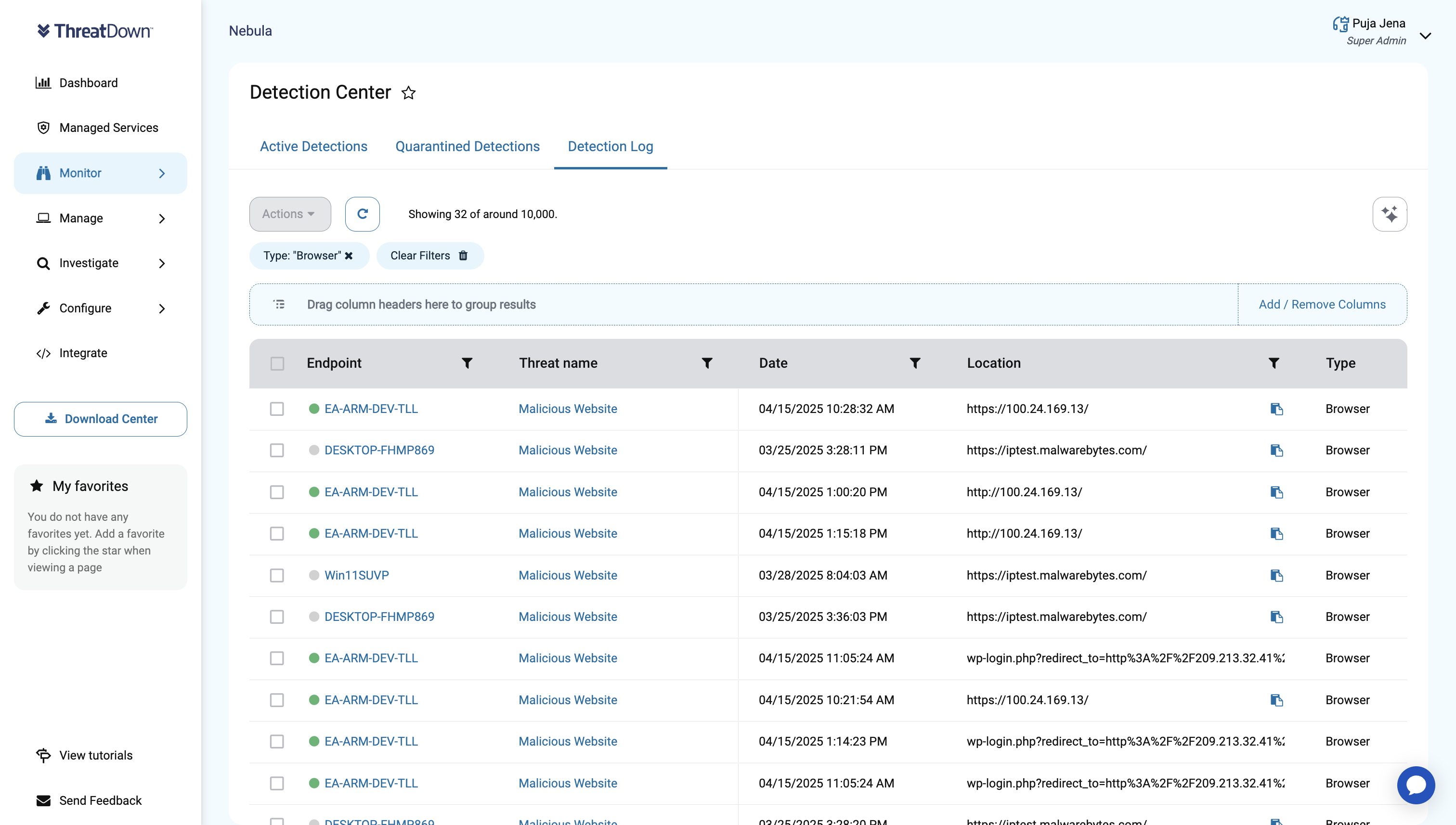Switch to the Active Detections tab
The height and width of the screenshot is (825, 1456).
coord(313,146)
